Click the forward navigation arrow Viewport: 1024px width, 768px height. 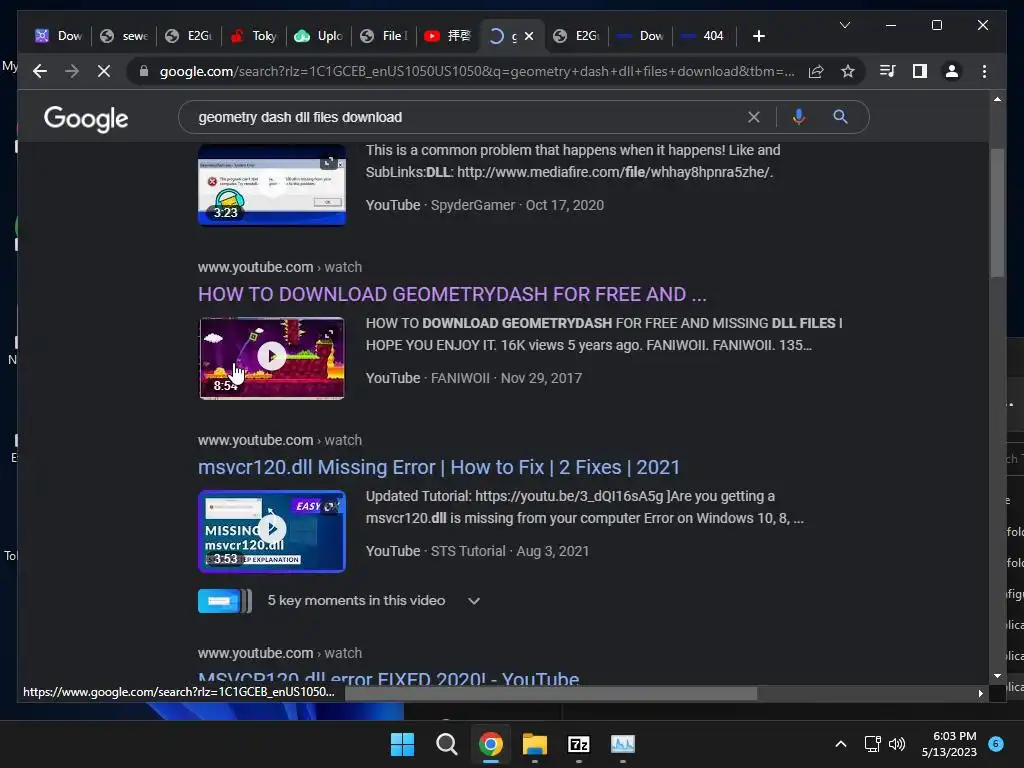pyautogui.click(x=72, y=71)
